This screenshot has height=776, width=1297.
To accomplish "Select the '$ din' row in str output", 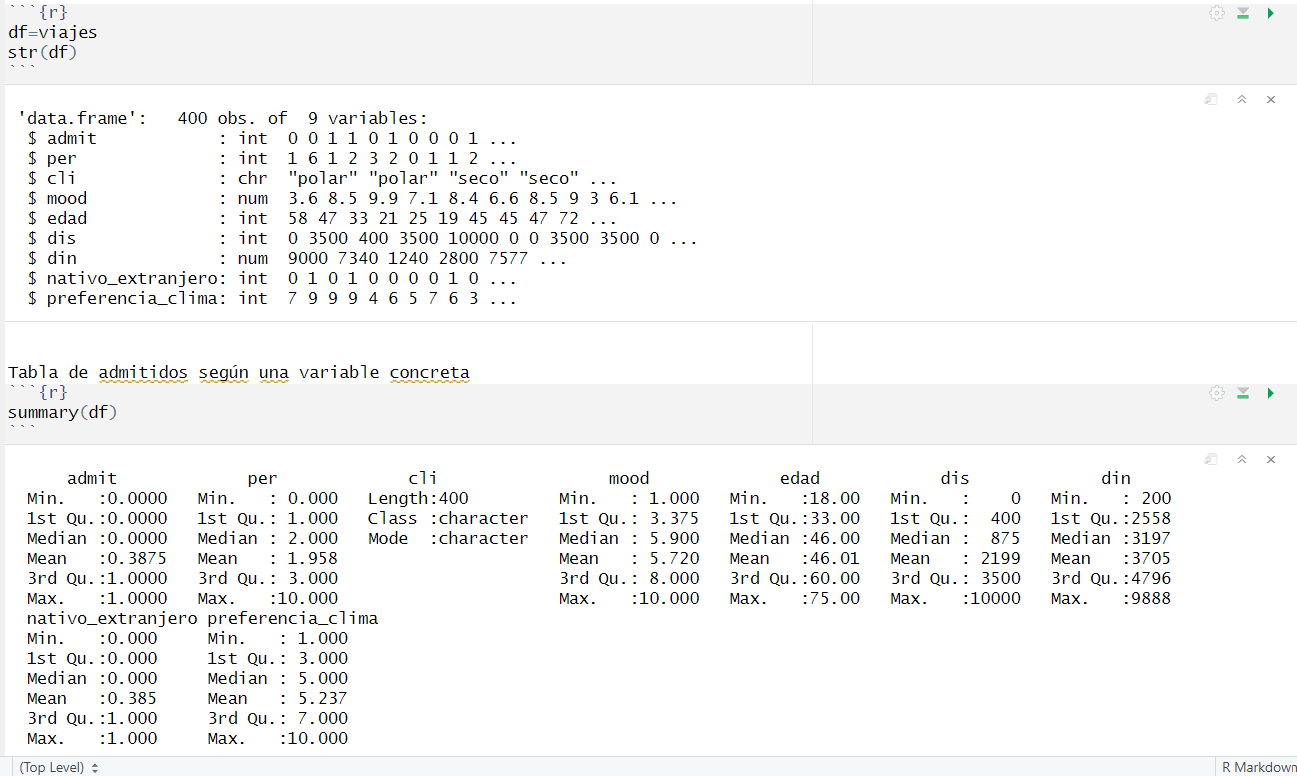I will (297, 258).
